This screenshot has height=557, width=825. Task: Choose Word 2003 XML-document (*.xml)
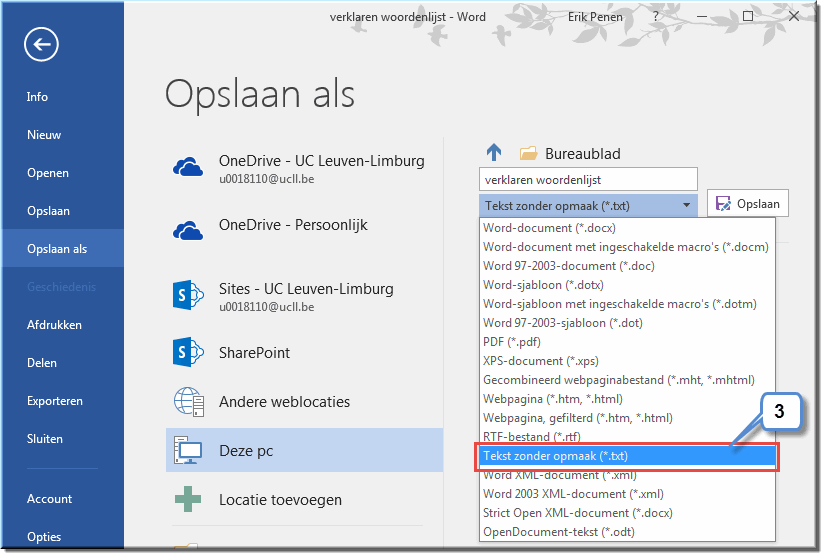(x=627, y=494)
